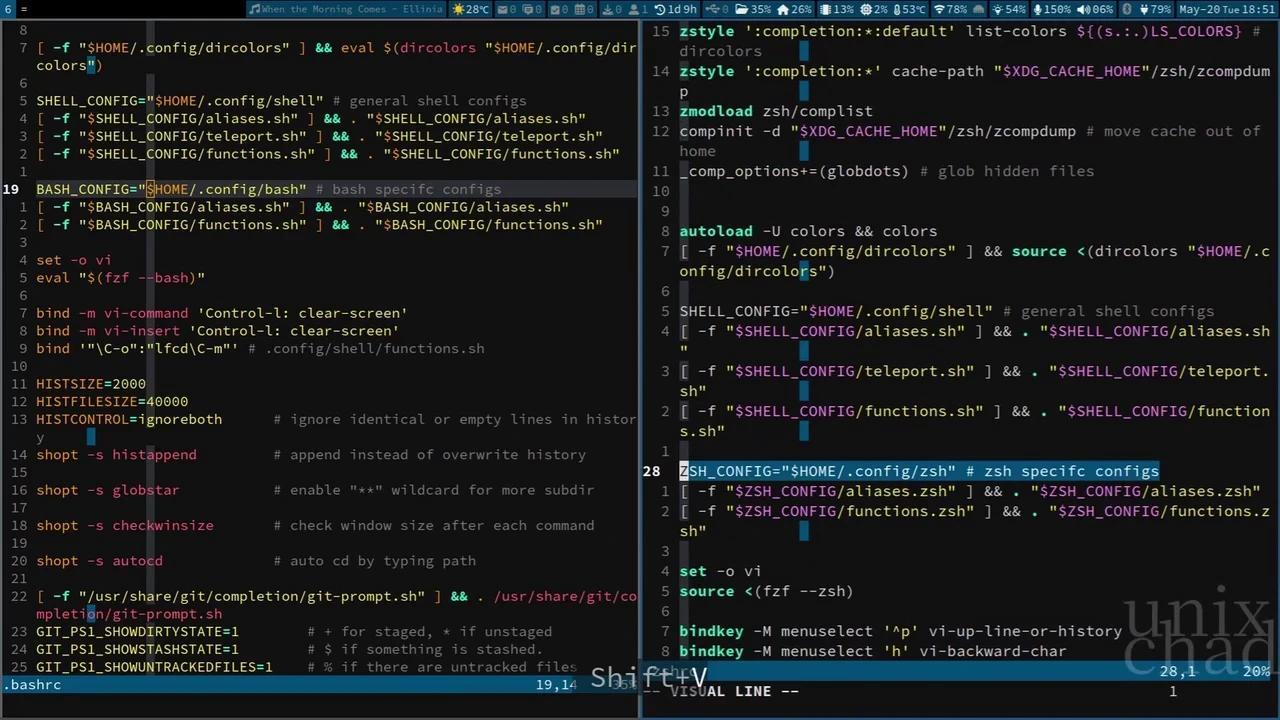Mute audio via the speaker icon
The image size is (1280, 720).
pyautogui.click(x=1082, y=8)
